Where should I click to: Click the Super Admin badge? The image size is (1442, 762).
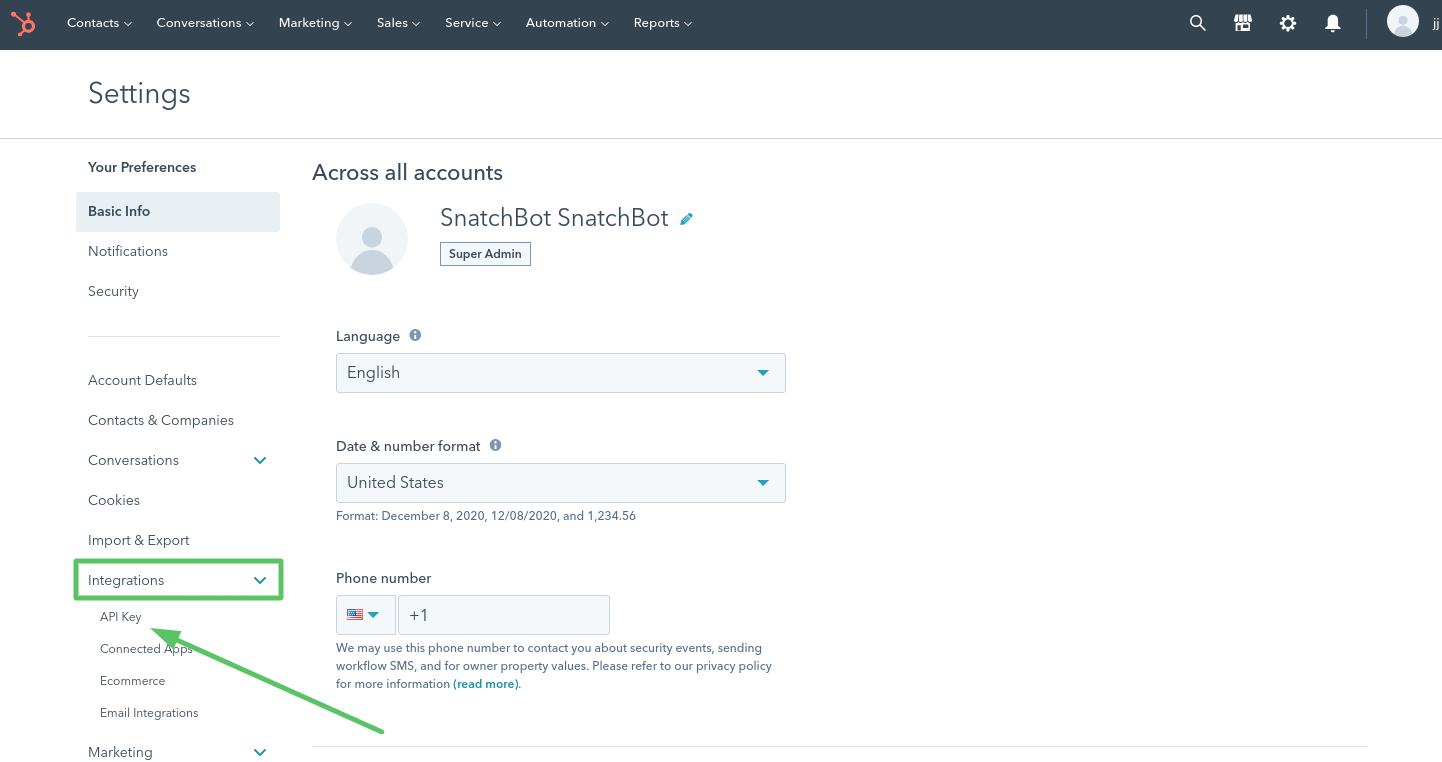[485, 254]
